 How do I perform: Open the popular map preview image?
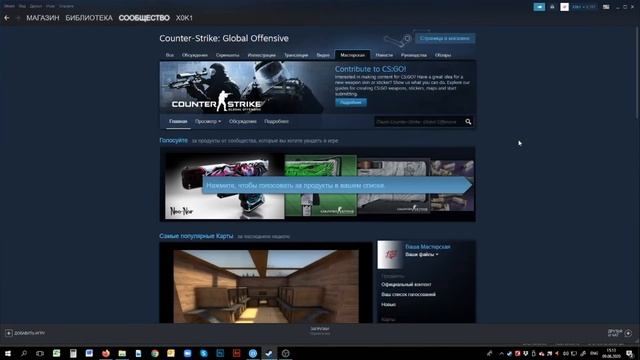pos(266,287)
